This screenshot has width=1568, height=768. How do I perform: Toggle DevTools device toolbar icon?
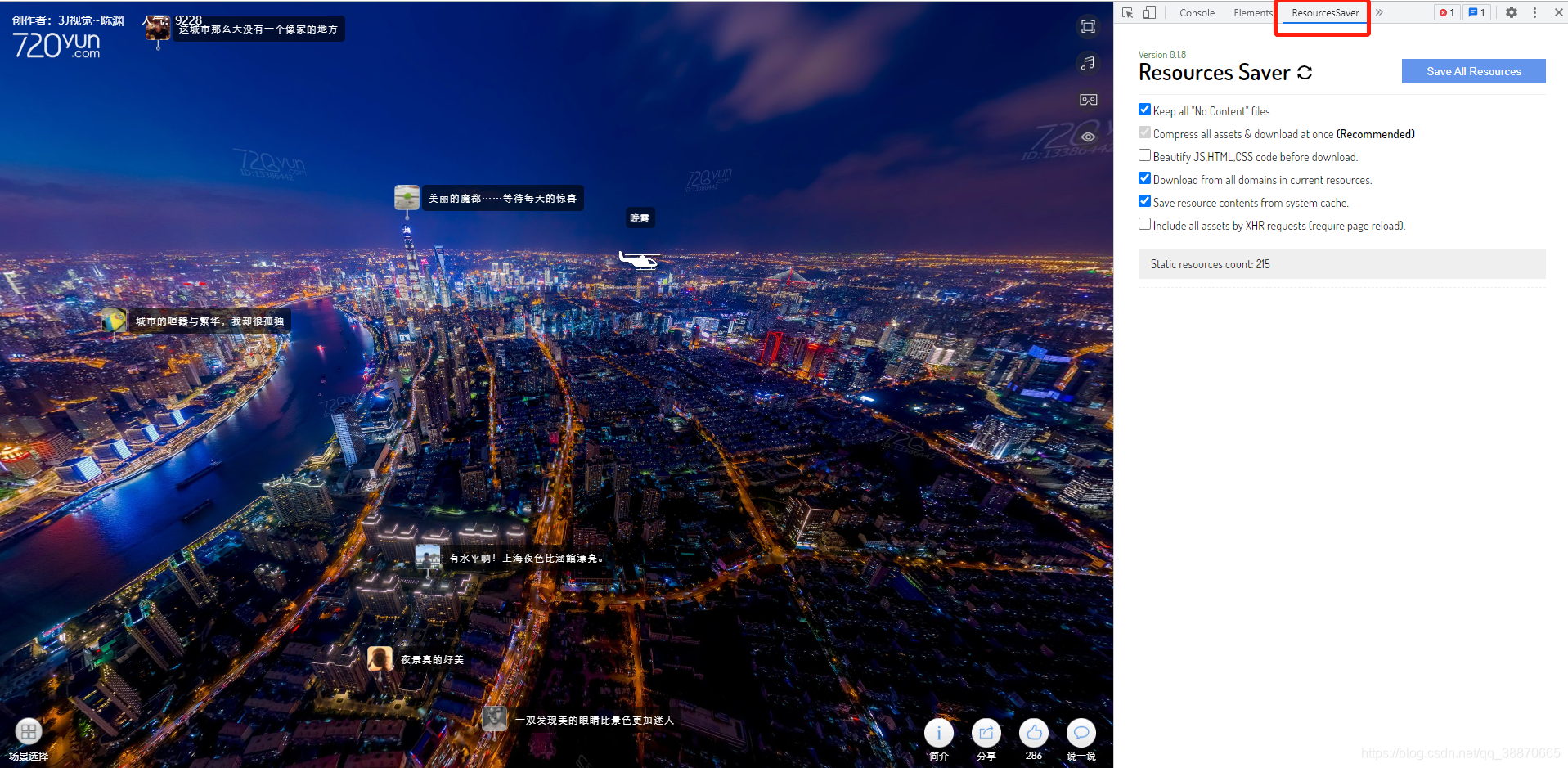(1149, 12)
